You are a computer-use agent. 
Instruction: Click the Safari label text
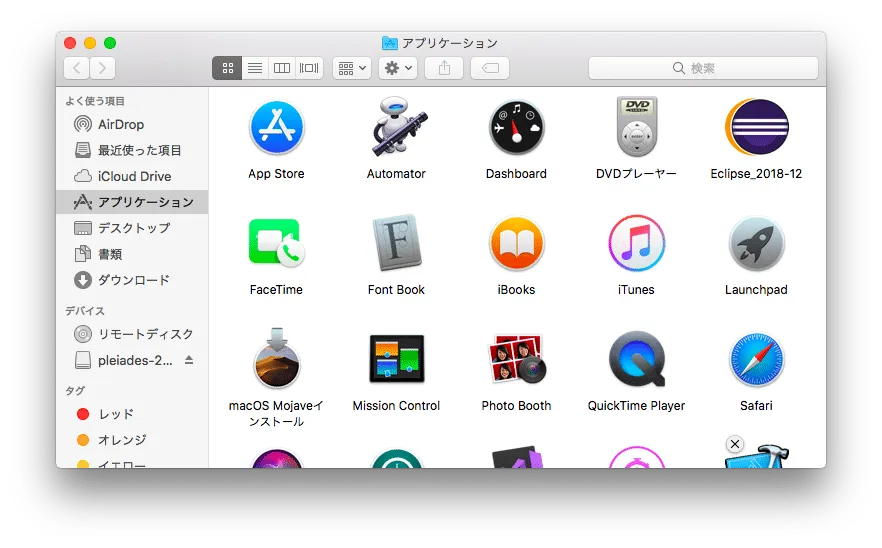[756, 406]
